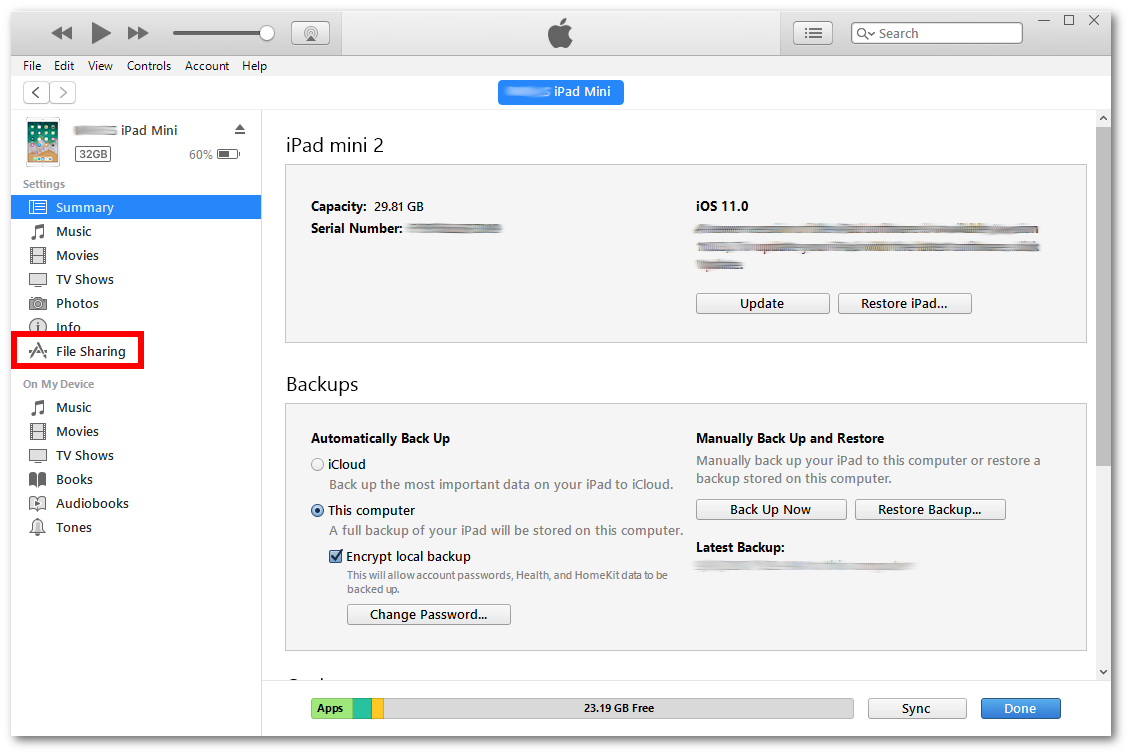Click the forward navigation arrow
This screenshot has width=1130, height=755.
[62, 91]
